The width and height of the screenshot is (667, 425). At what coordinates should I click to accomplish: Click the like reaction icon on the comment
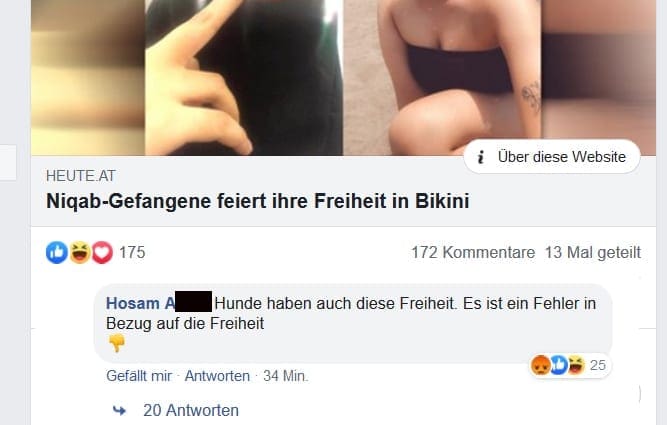pyautogui.click(x=559, y=365)
